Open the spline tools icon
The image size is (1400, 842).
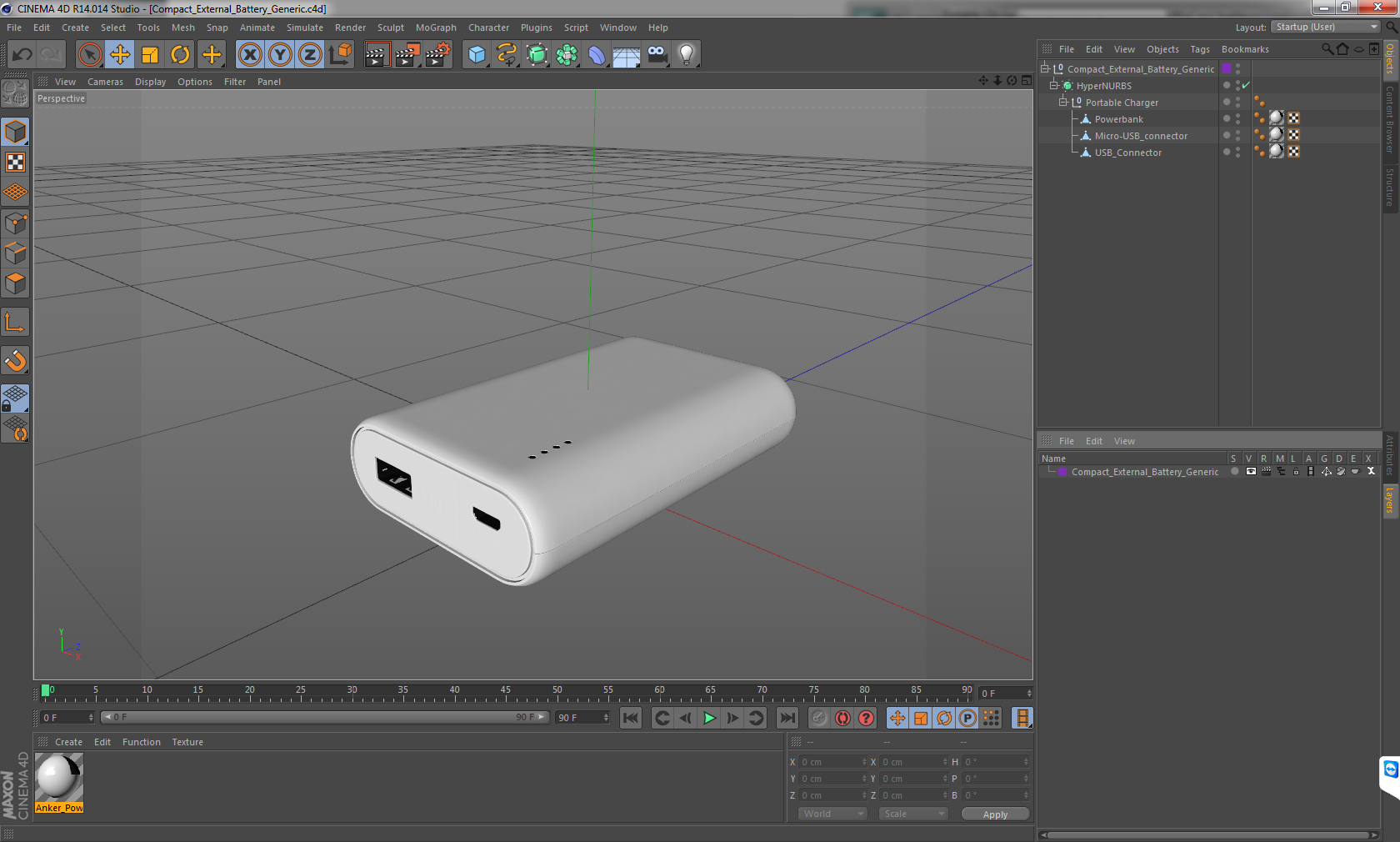tap(507, 55)
